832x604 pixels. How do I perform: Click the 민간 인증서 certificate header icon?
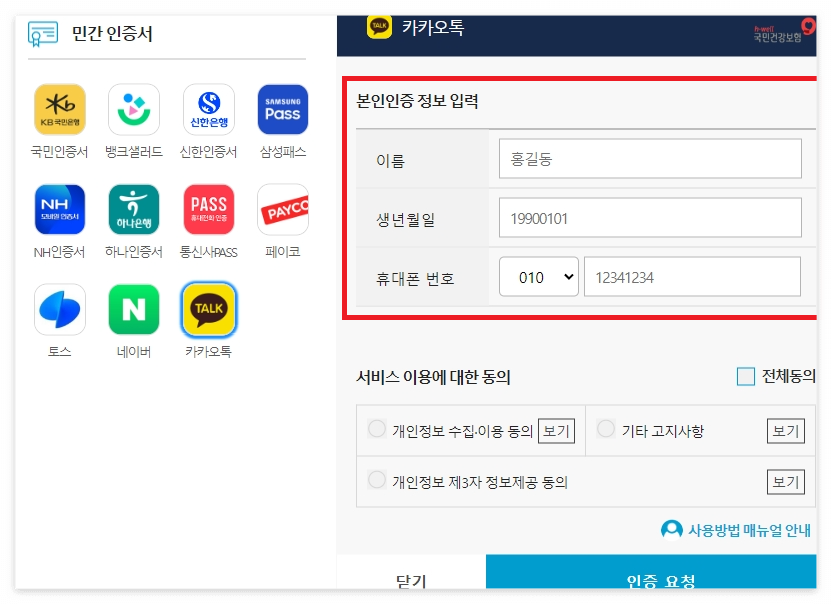[x=42, y=34]
